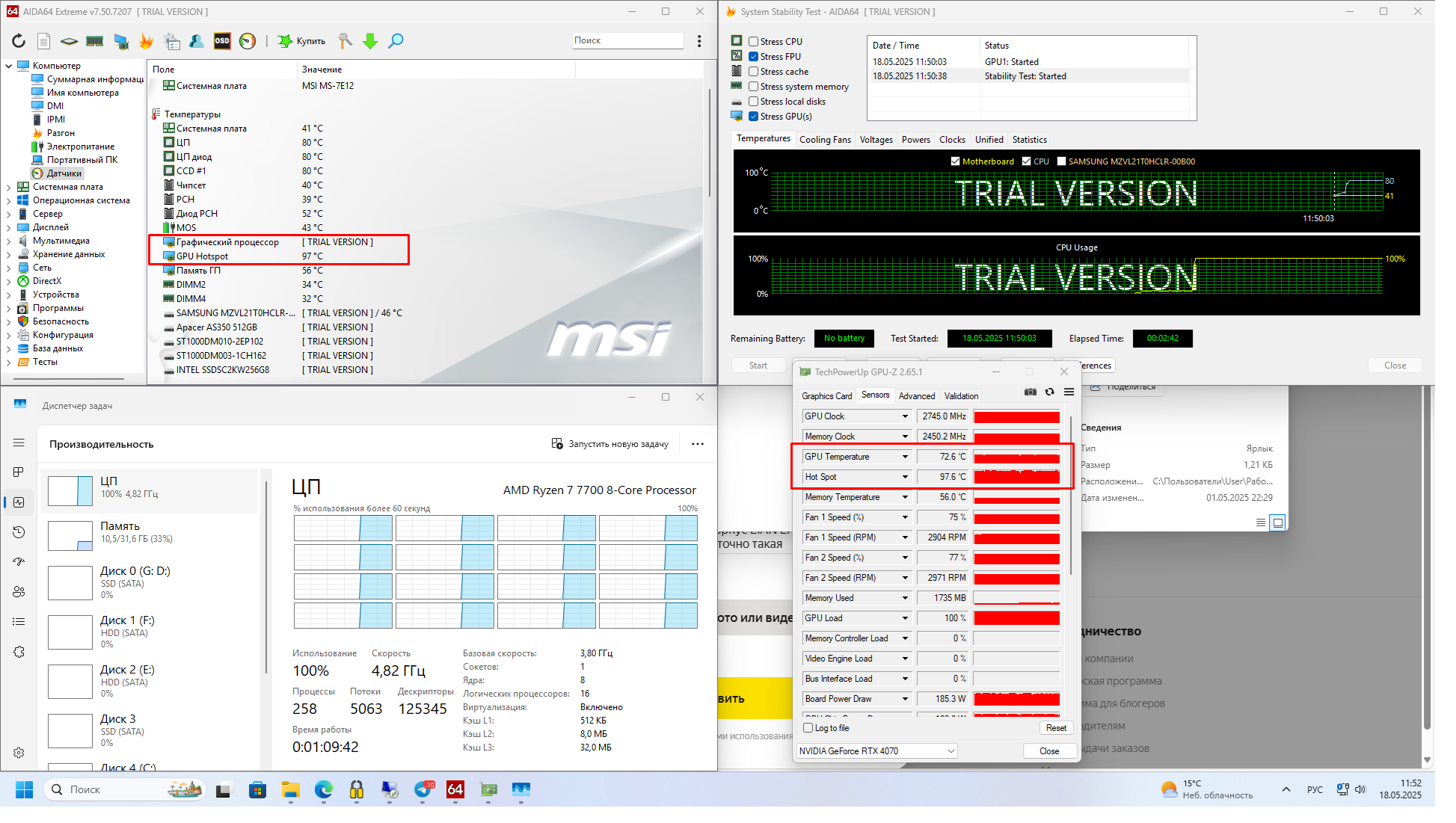Switch to the Graphics Card tab in GPU-Z
1456x823 pixels.
(826, 396)
